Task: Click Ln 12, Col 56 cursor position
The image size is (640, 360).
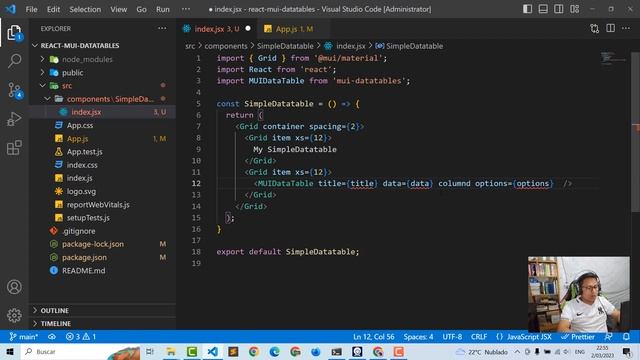Action: (x=373, y=337)
